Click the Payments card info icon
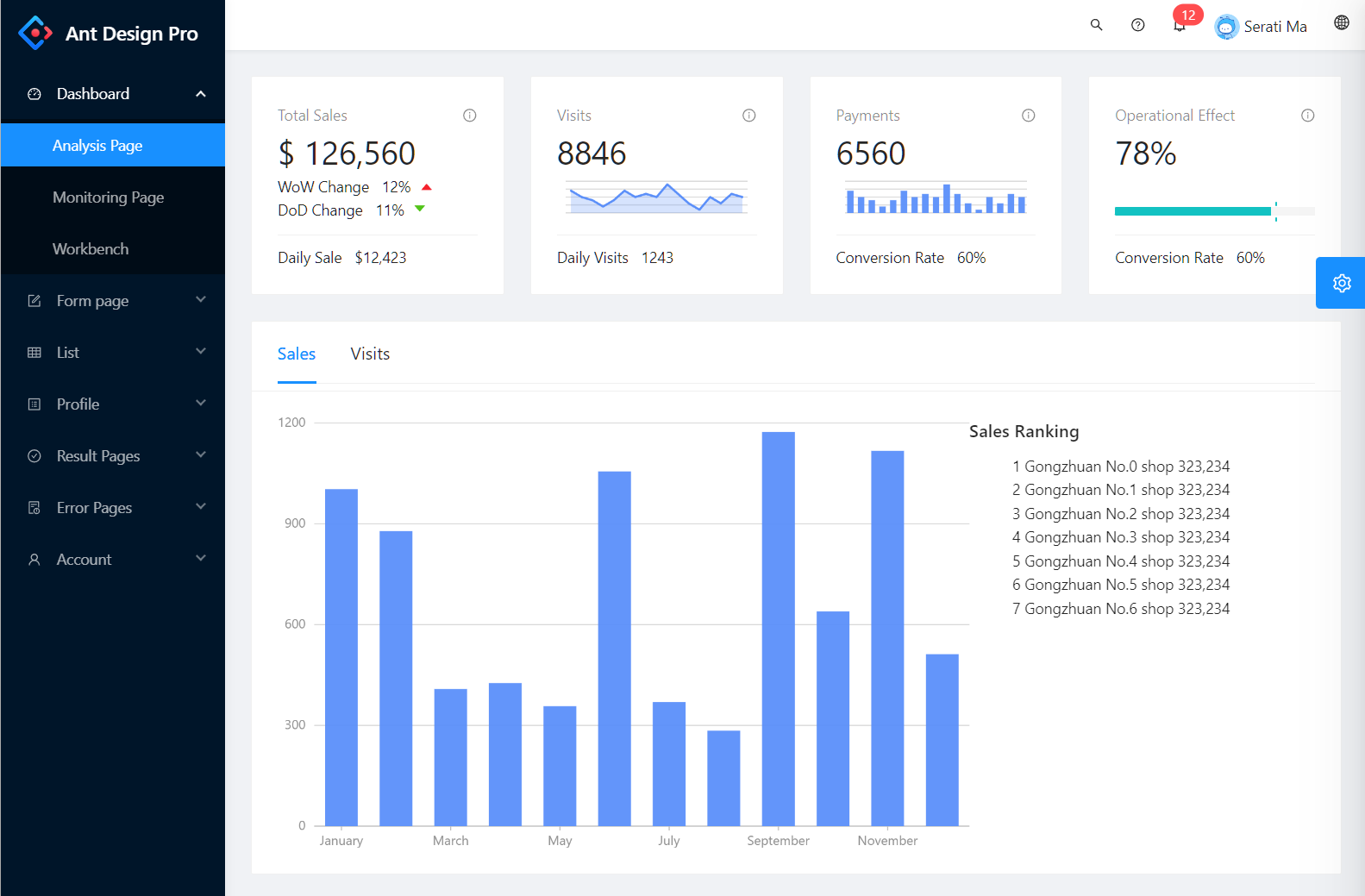1365x896 pixels. click(1028, 116)
